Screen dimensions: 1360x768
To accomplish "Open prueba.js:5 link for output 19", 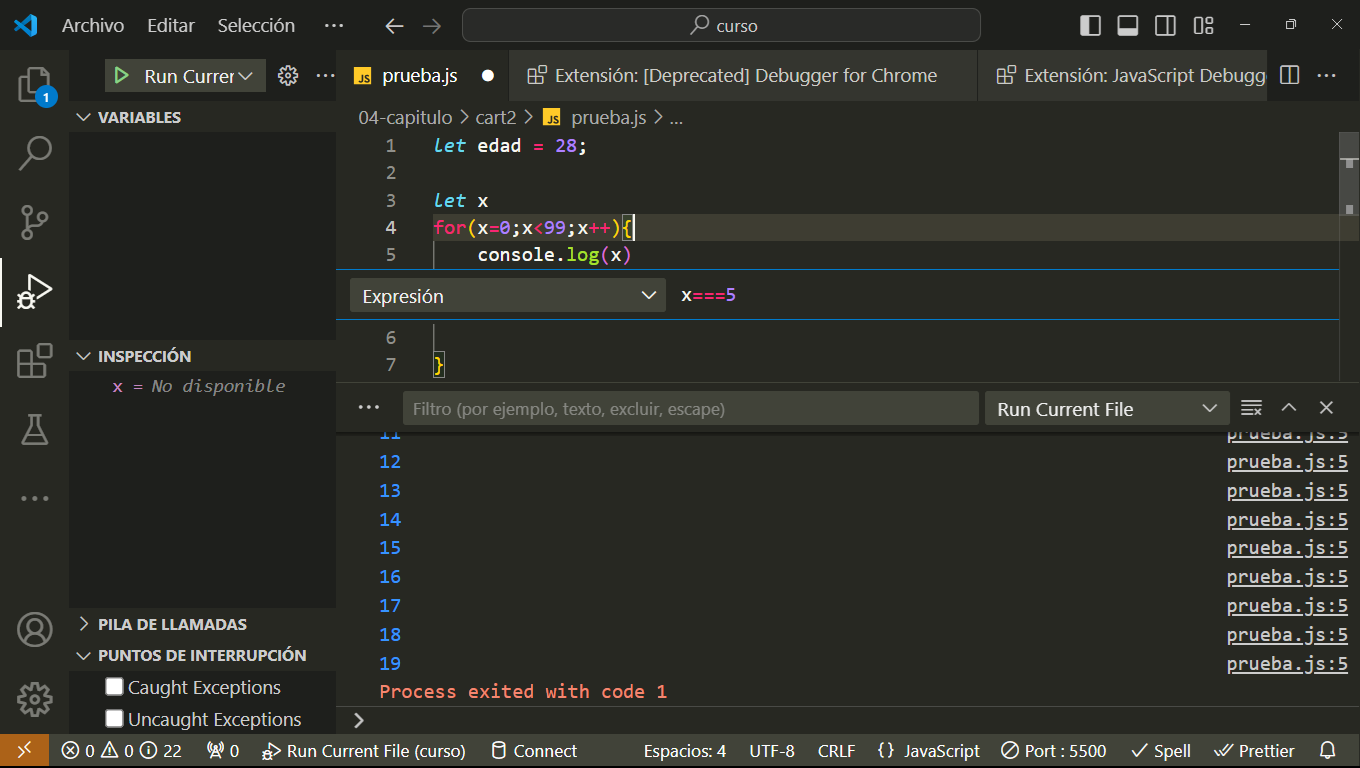I will [x=1287, y=664].
